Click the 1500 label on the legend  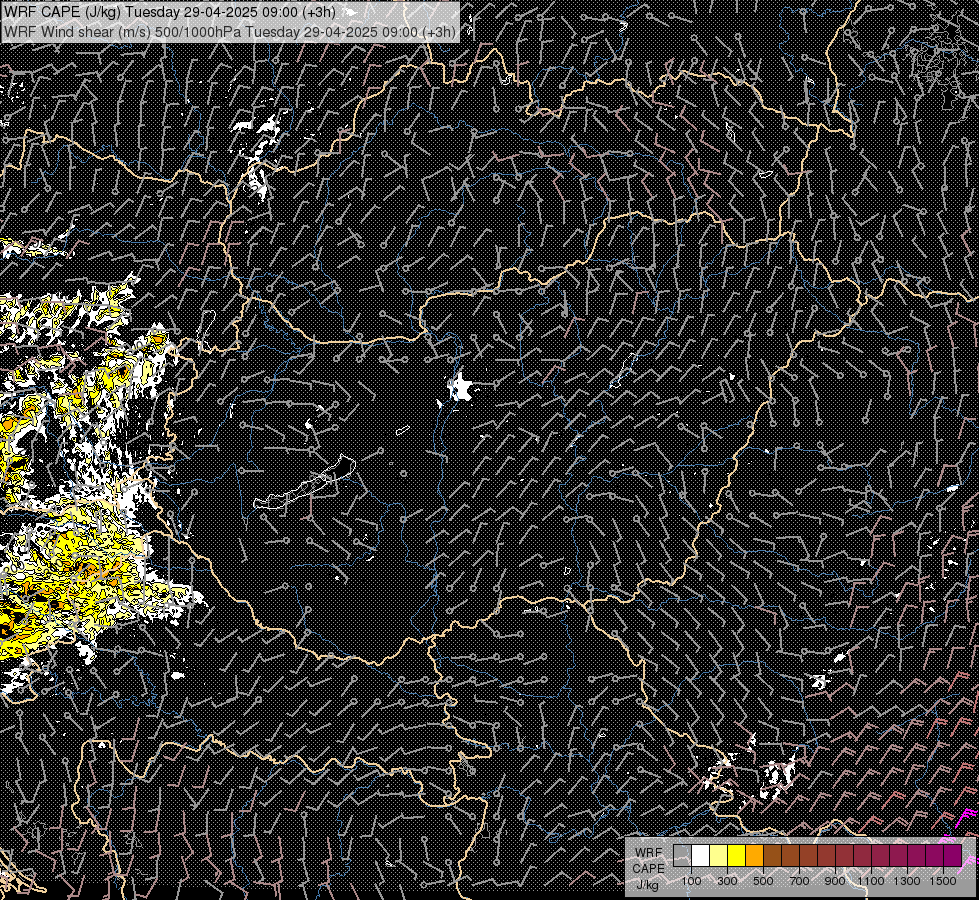tap(943, 881)
